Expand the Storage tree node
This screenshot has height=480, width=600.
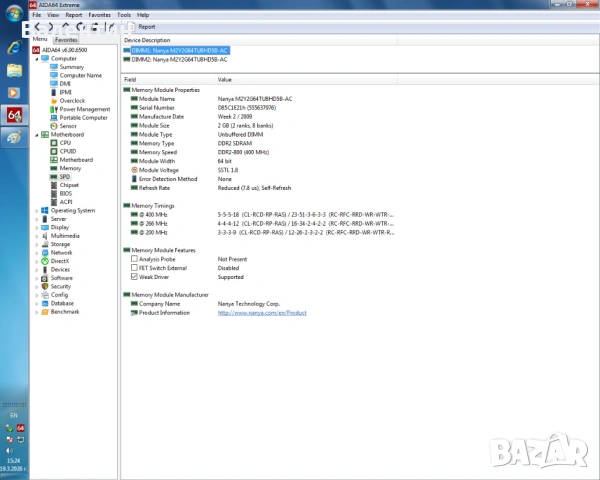coord(37,244)
